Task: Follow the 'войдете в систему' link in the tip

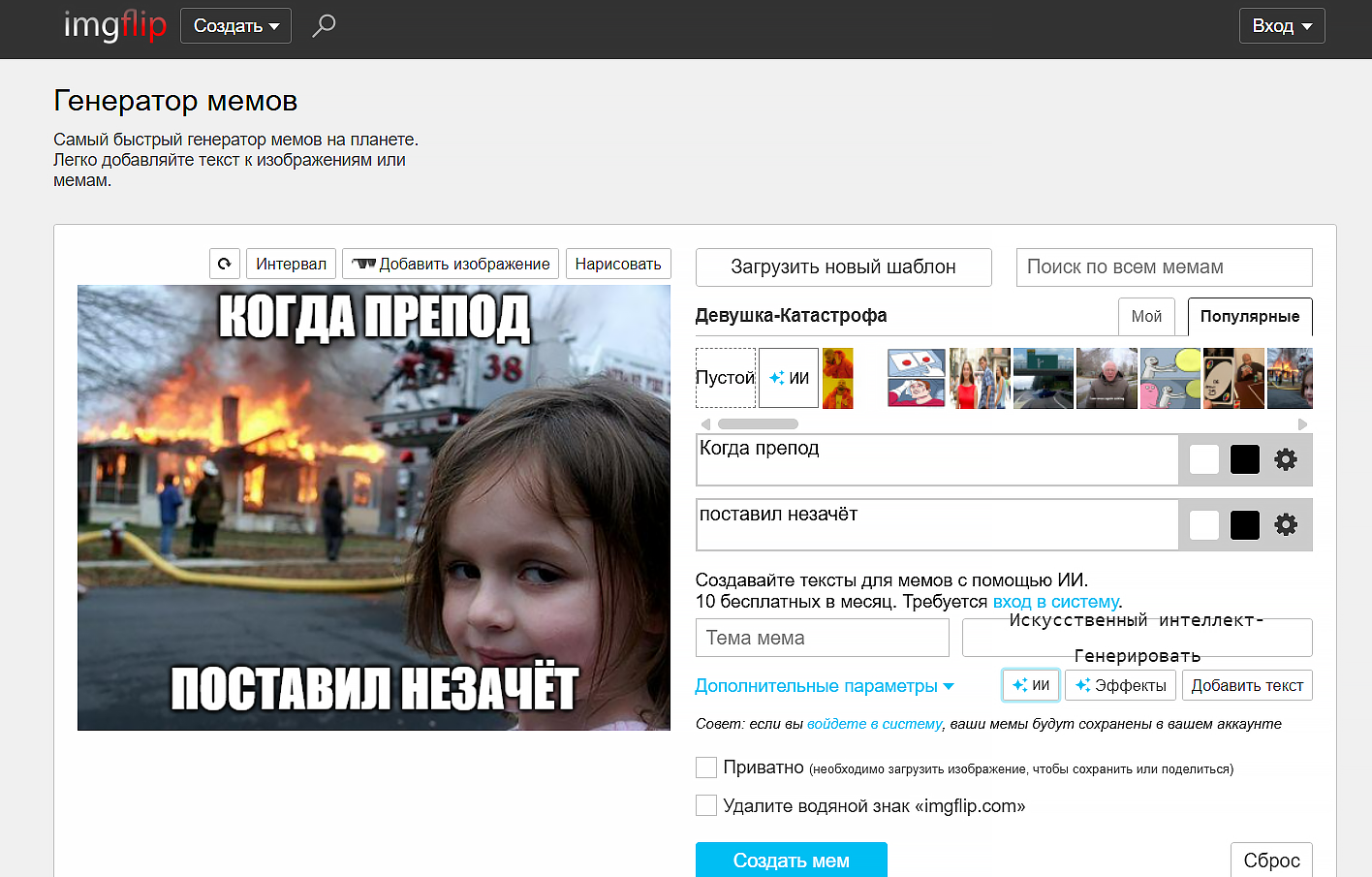Action: [x=874, y=724]
